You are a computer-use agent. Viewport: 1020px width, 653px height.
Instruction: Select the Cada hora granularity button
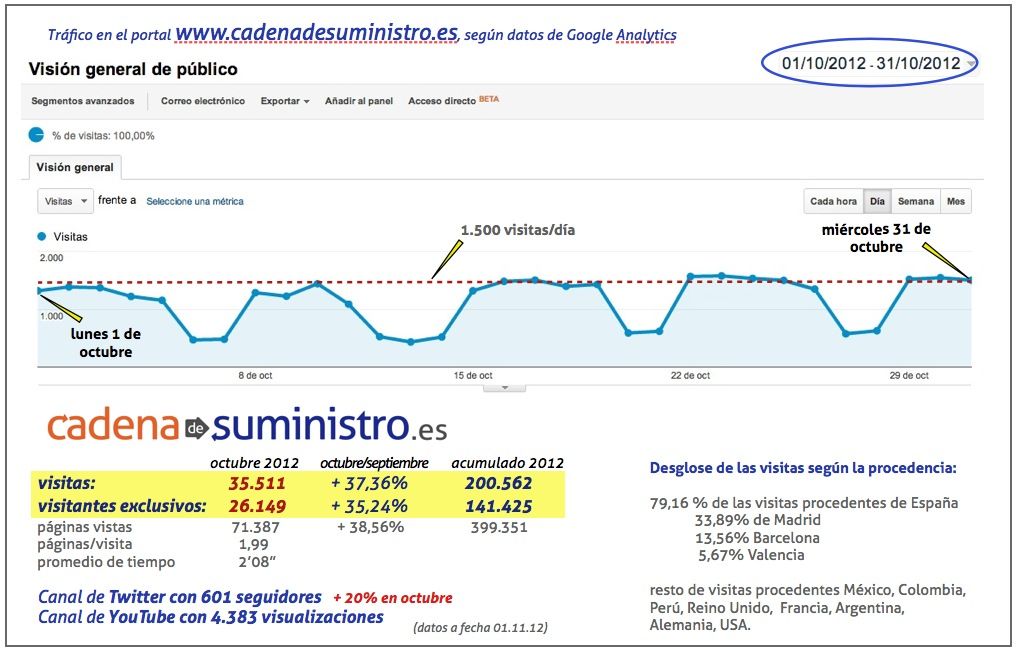point(833,202)
